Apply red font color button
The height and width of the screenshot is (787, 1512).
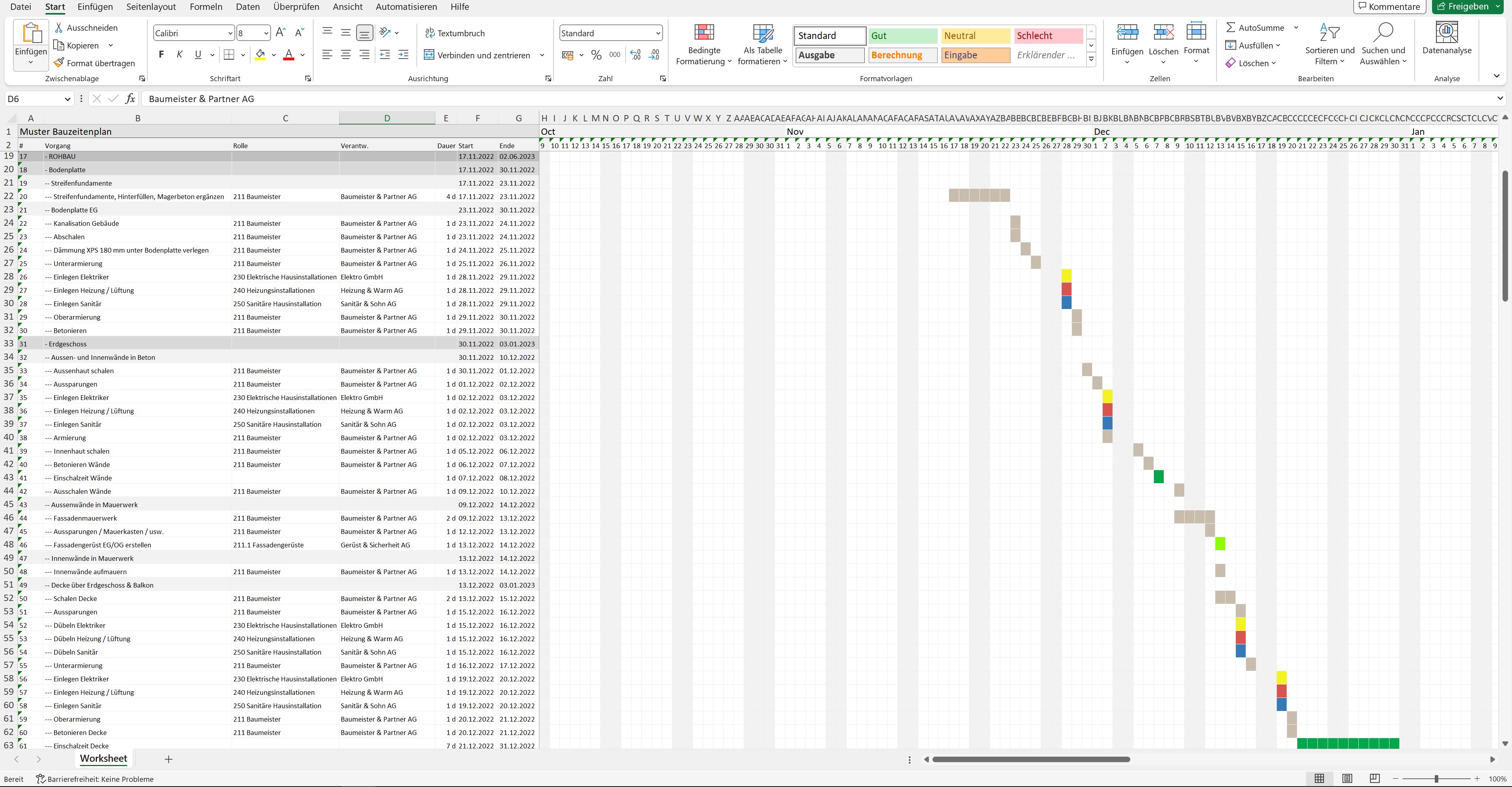(289, 55)
